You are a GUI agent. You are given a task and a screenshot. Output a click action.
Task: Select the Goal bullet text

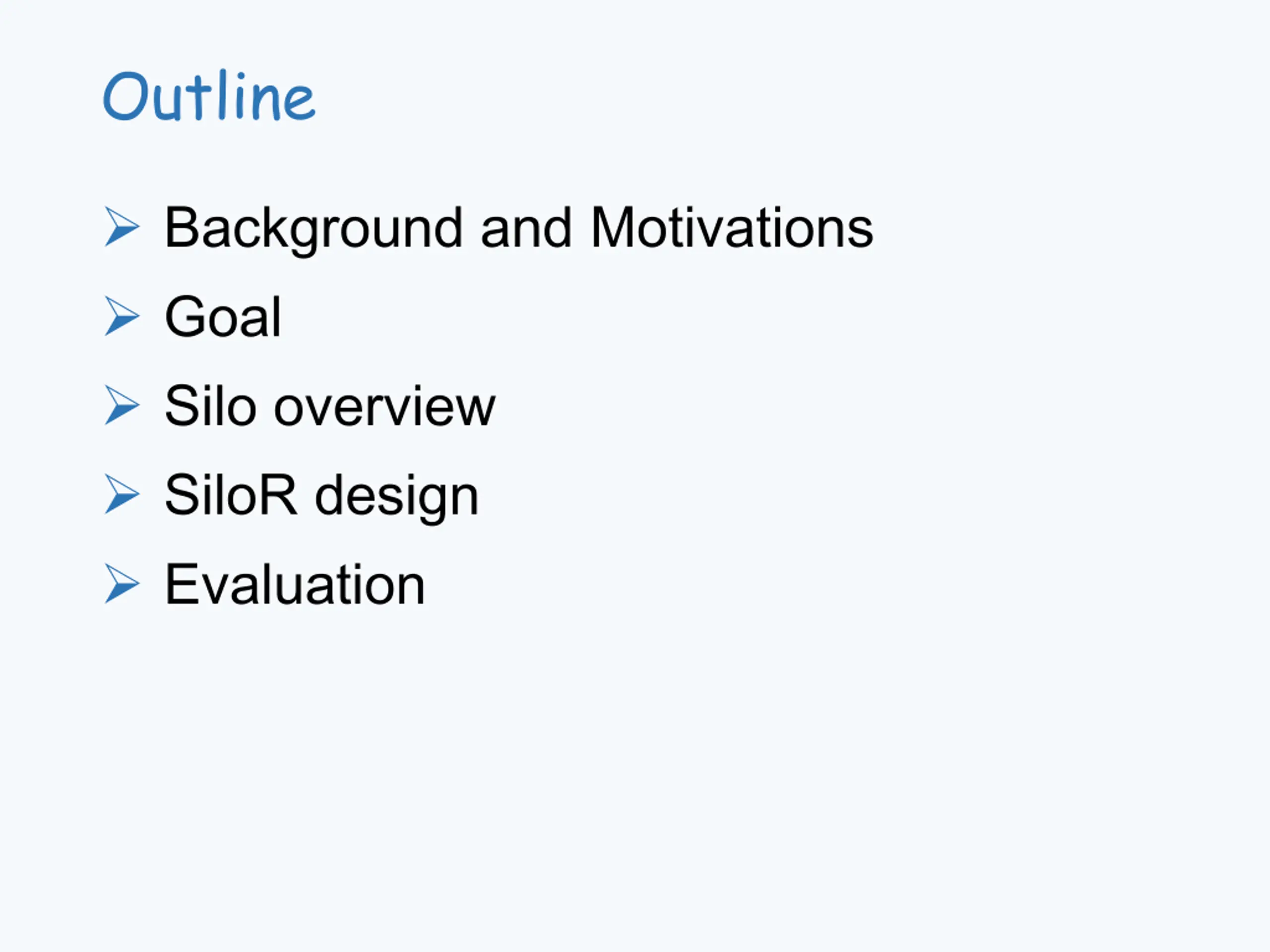tap(223, 317)
